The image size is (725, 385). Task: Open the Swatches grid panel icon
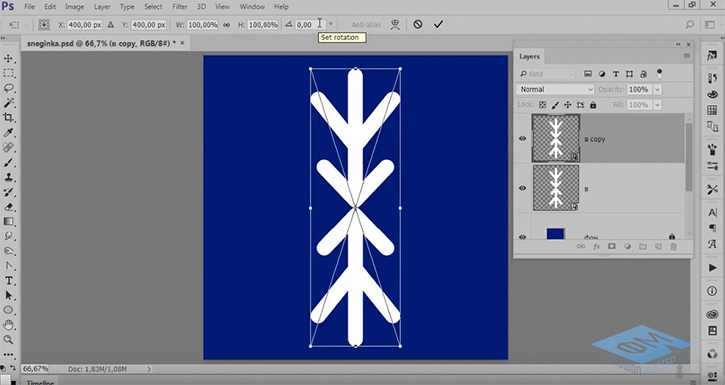coord(712,110)
